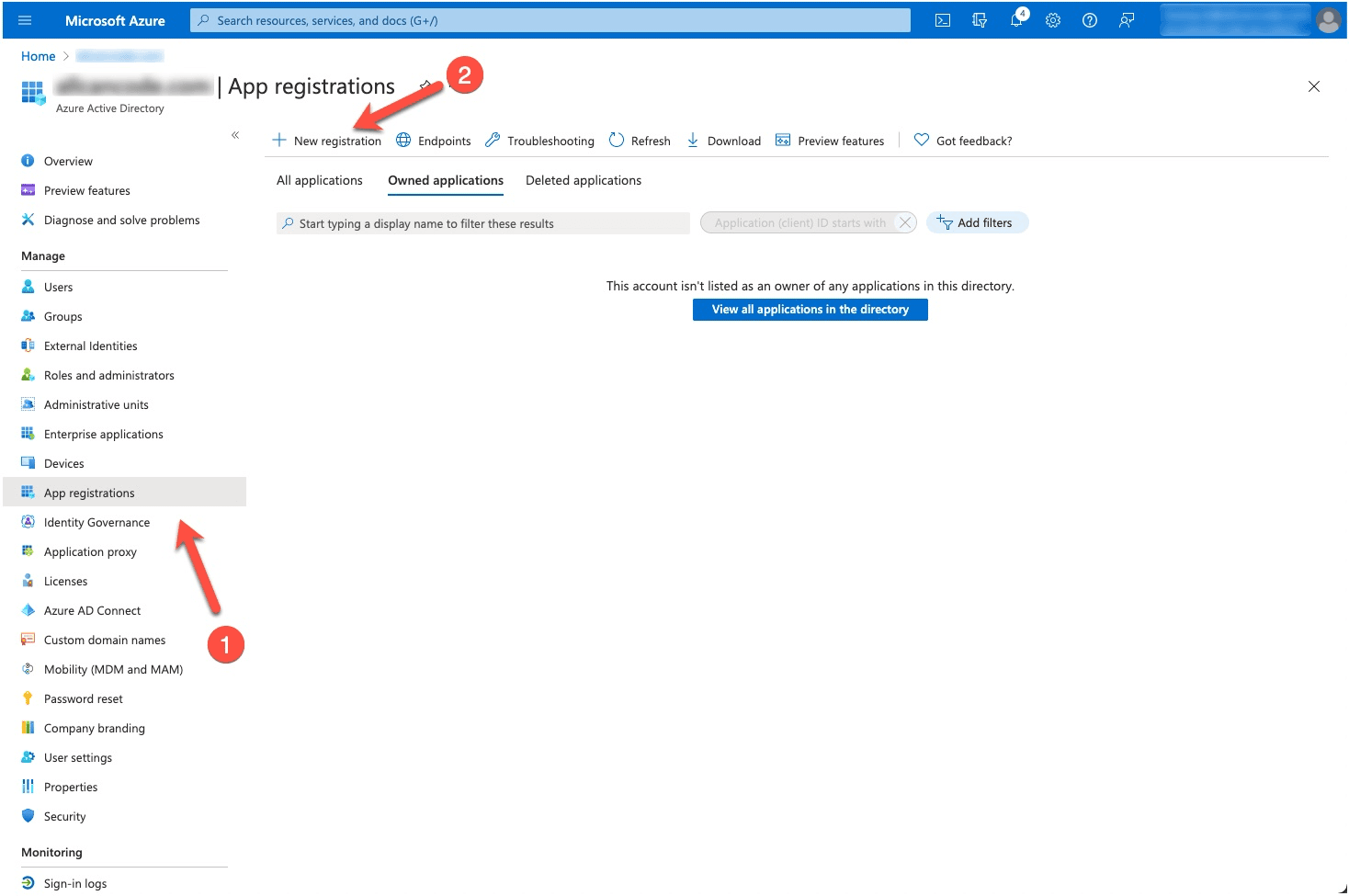Screen dimensions: 1349x896
Task: Open the Cloud Shell icon
Action: (x=943, y=20)
